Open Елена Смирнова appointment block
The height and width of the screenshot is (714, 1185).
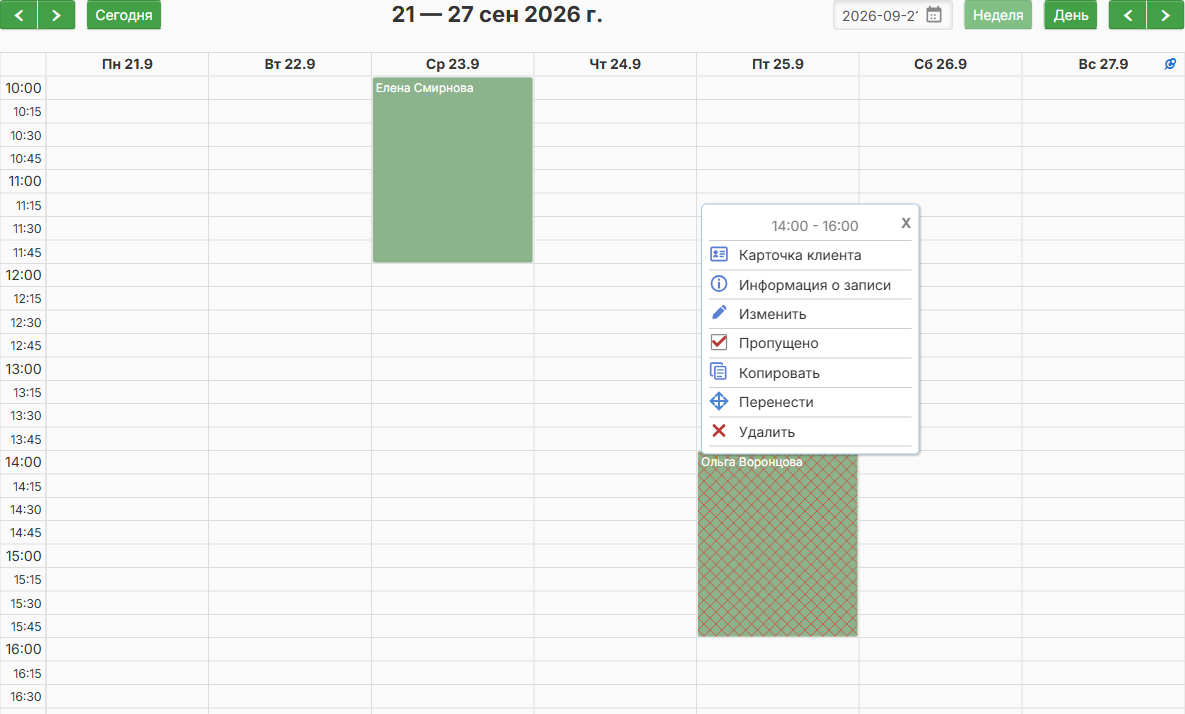[453, 170]
